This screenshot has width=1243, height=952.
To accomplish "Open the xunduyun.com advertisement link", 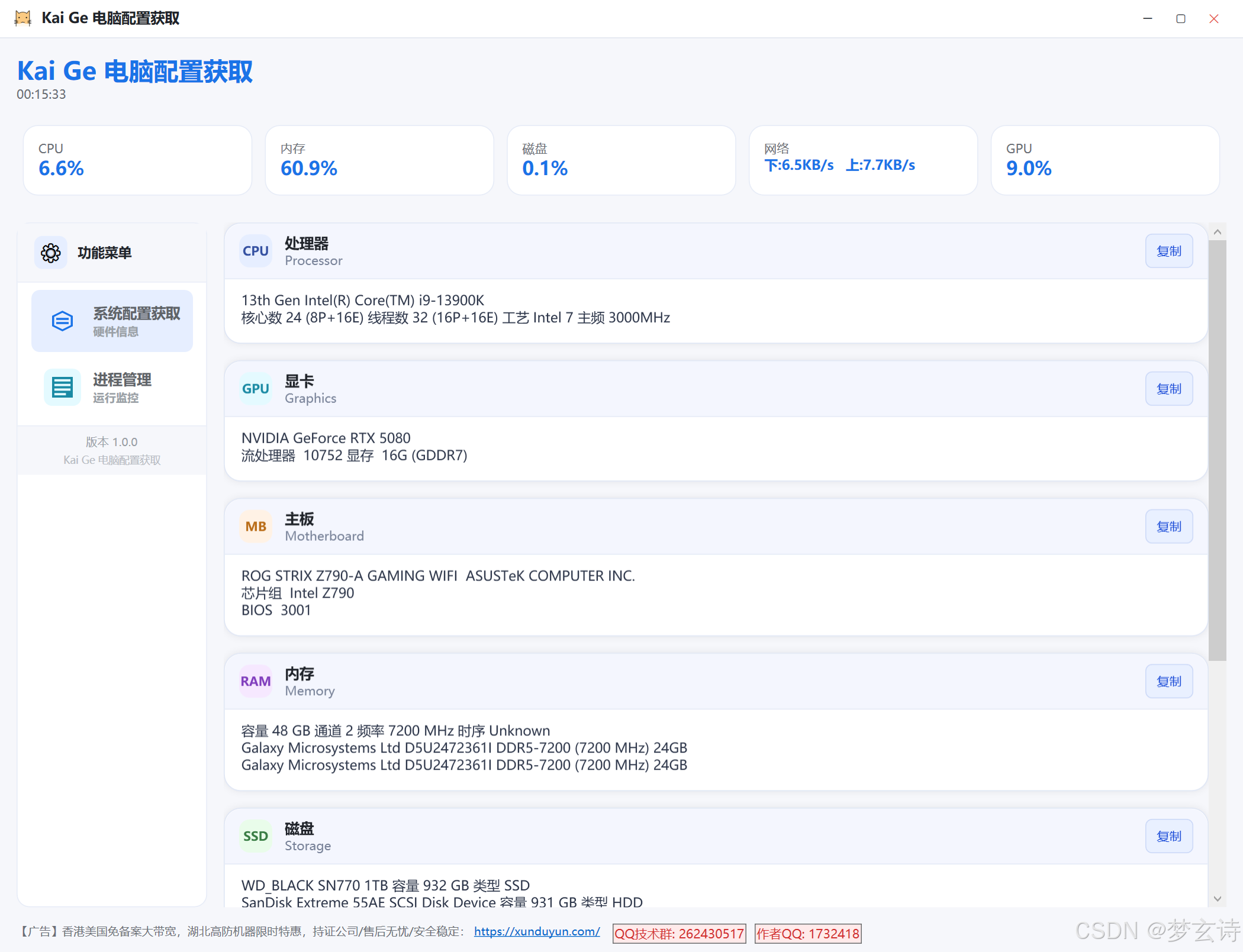I will pos(537,931).
